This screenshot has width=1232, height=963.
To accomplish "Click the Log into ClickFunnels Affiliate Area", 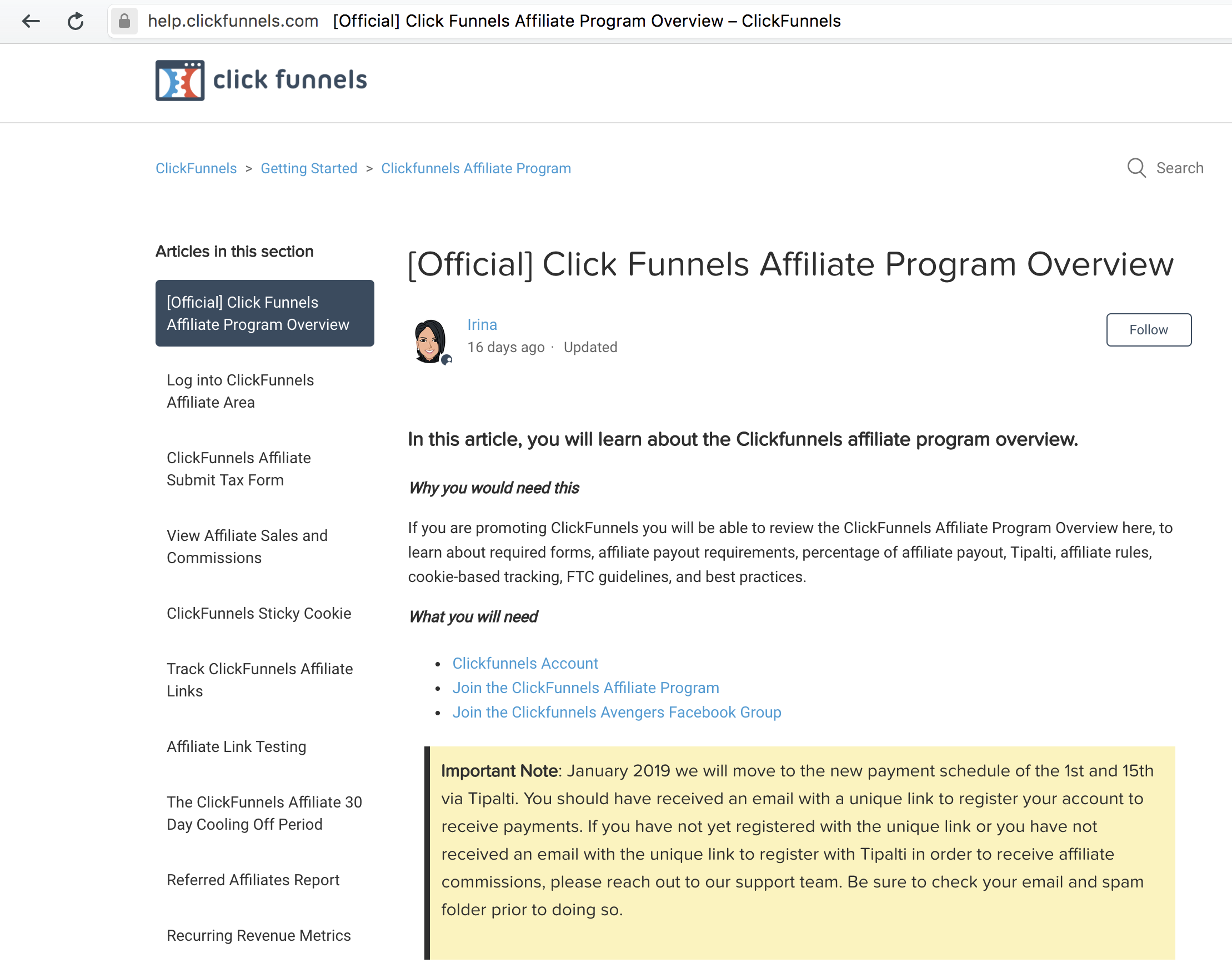I will (x=240, y=391).
